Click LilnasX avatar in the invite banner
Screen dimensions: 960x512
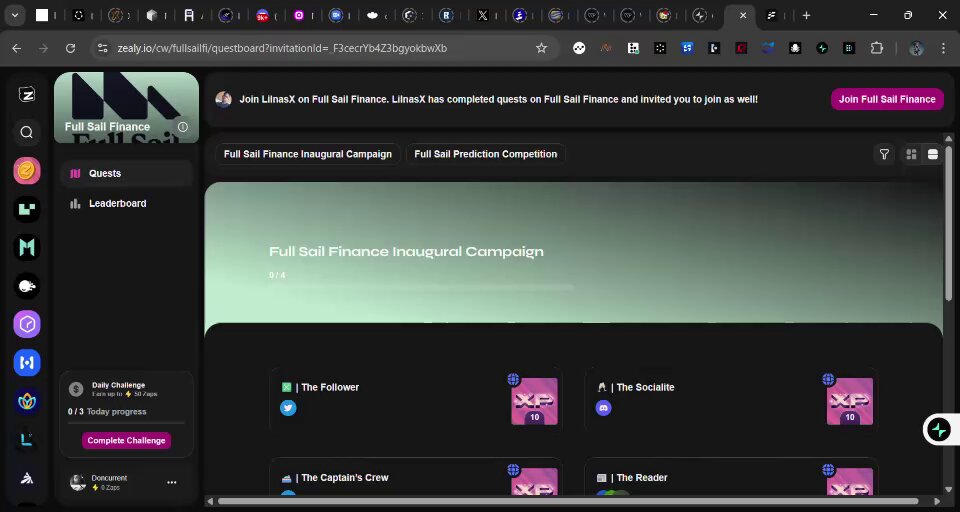[223, 99]
